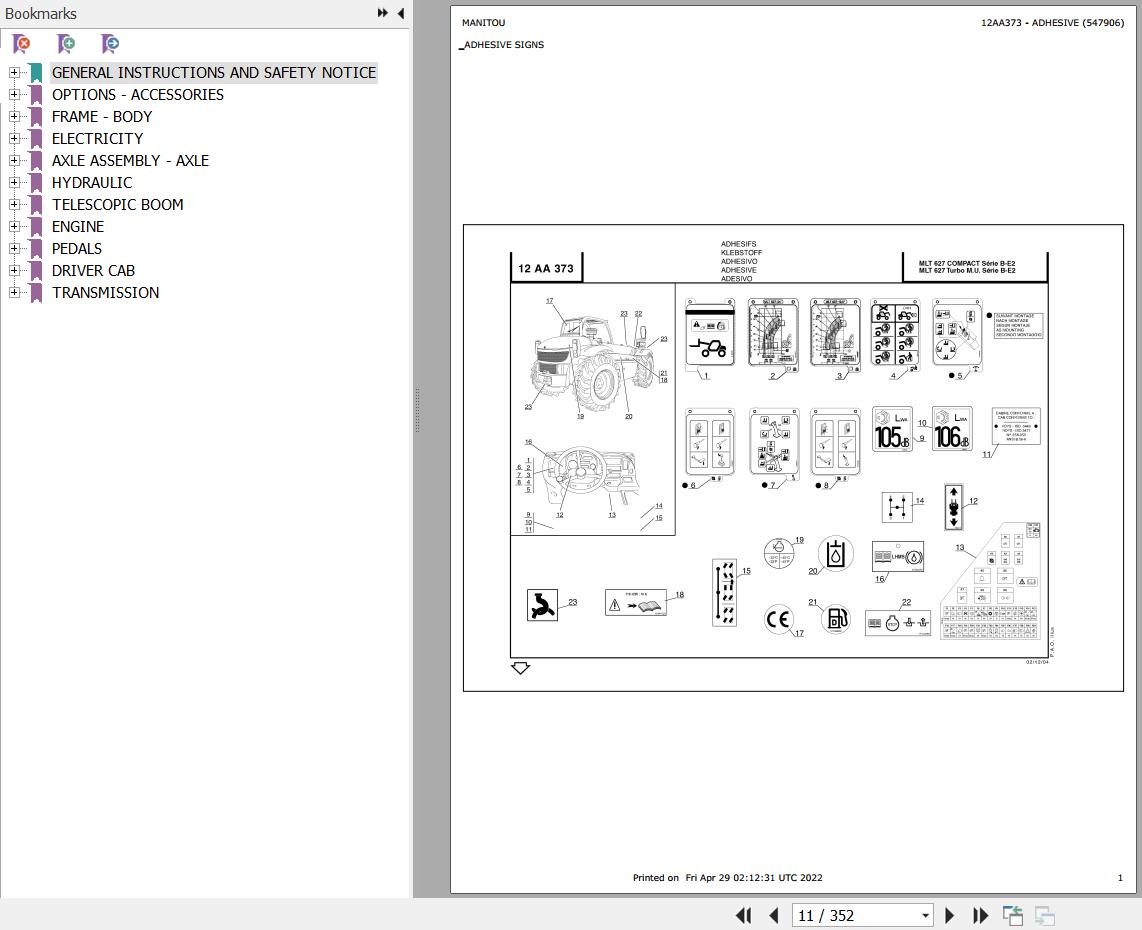The height and width of the screenshot is (930, 1142).
Task: Click the down arrow symbol below the diagram
Action: pos(520,668)
